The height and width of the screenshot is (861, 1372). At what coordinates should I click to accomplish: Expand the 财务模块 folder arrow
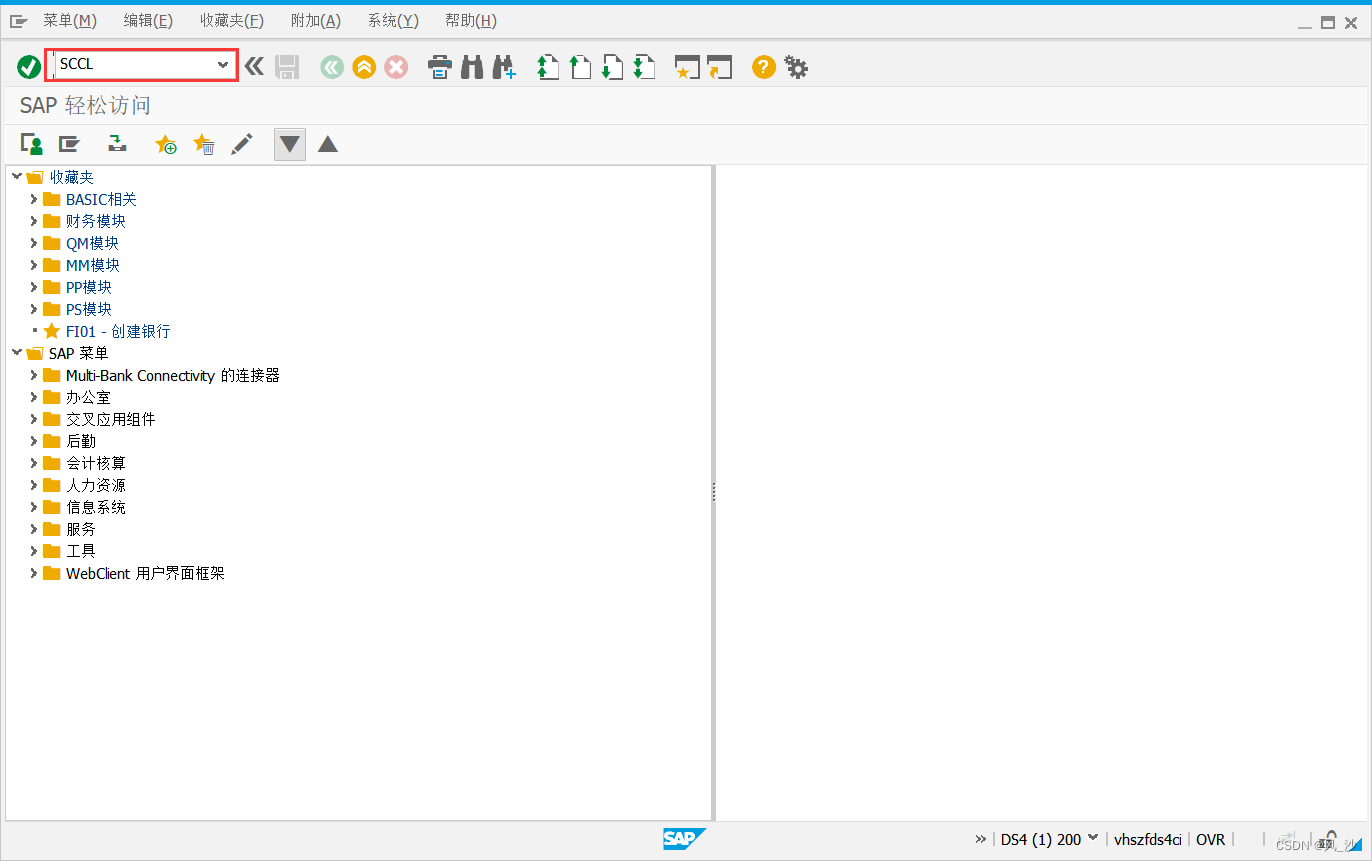(x=33, y=221)
